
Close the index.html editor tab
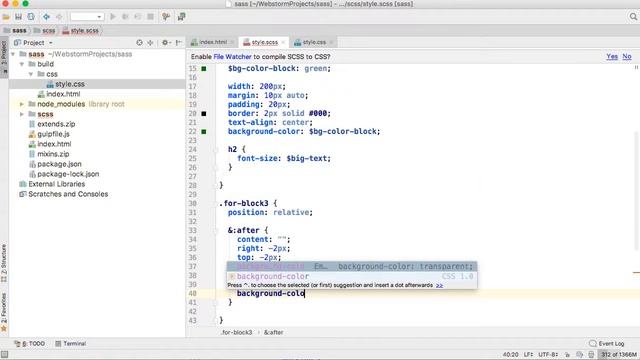[x=232, y=42]
